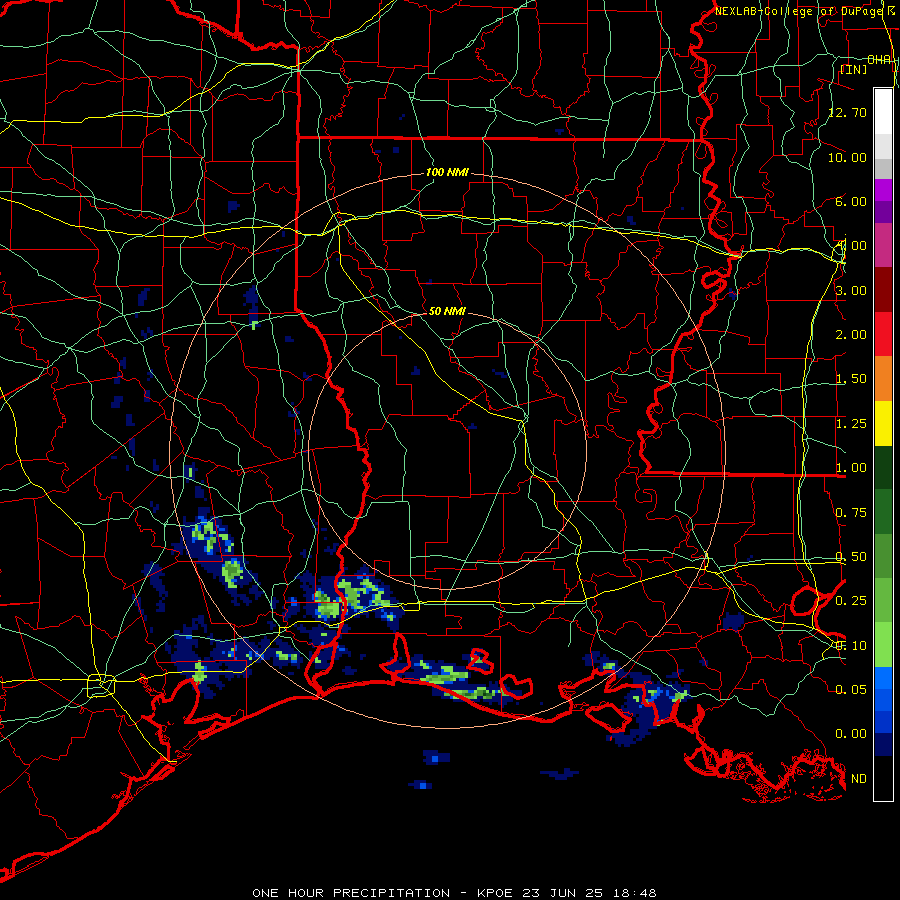The height and width of the screenshot is (900, 900).
Task: Click the 0.75 legend value
Action: 851,513
